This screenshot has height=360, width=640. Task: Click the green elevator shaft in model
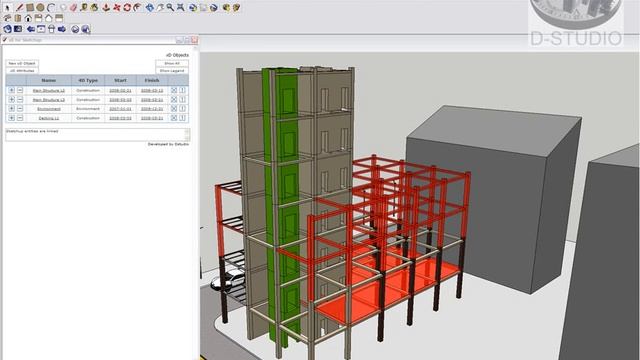pyautogui.click(x=282, y=204)
